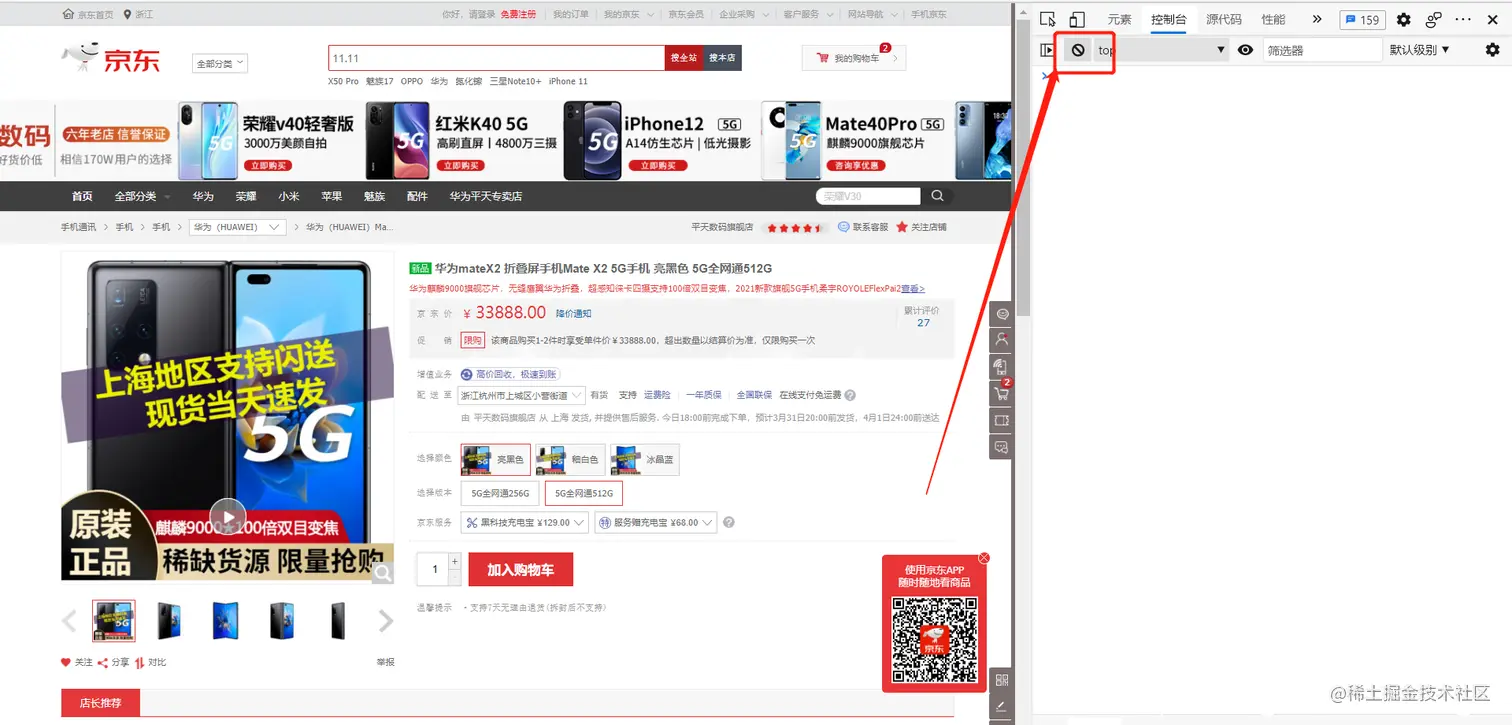This screenshot has height=725, width=1512.
Task: Switch to the 源代码 tab
Action: (x=1224, y=20)
